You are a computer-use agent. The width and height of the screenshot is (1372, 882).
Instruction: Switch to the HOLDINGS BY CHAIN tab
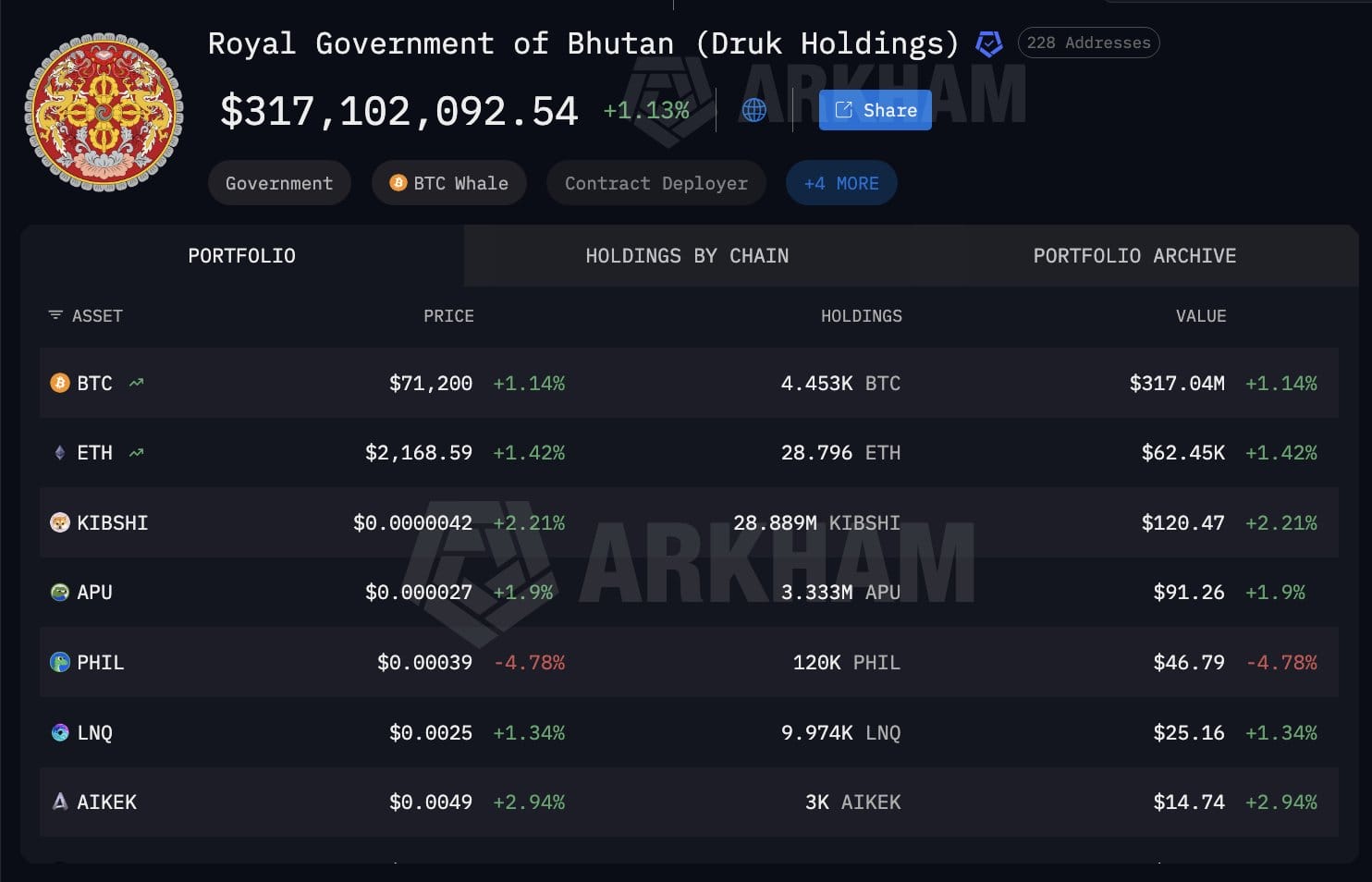tap(687, 256)
